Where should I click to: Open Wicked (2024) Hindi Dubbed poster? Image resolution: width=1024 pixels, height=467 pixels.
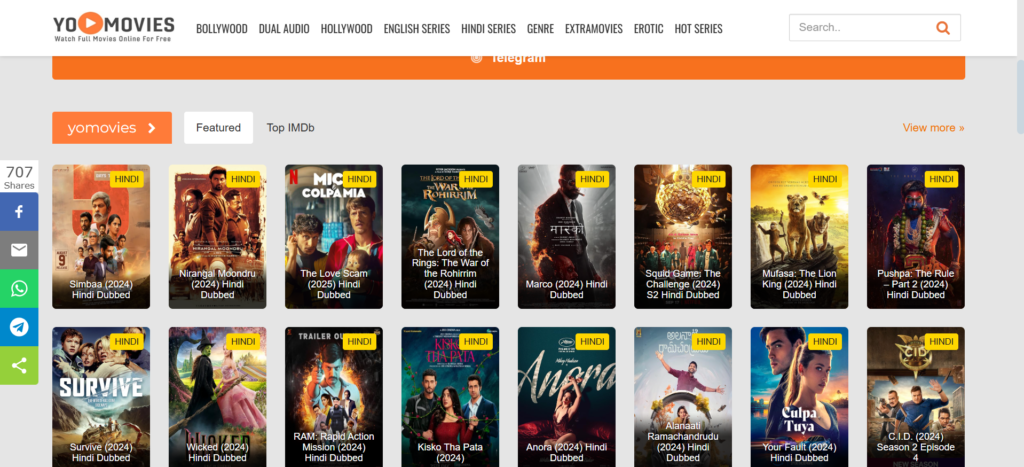click(x=217, y=397)
